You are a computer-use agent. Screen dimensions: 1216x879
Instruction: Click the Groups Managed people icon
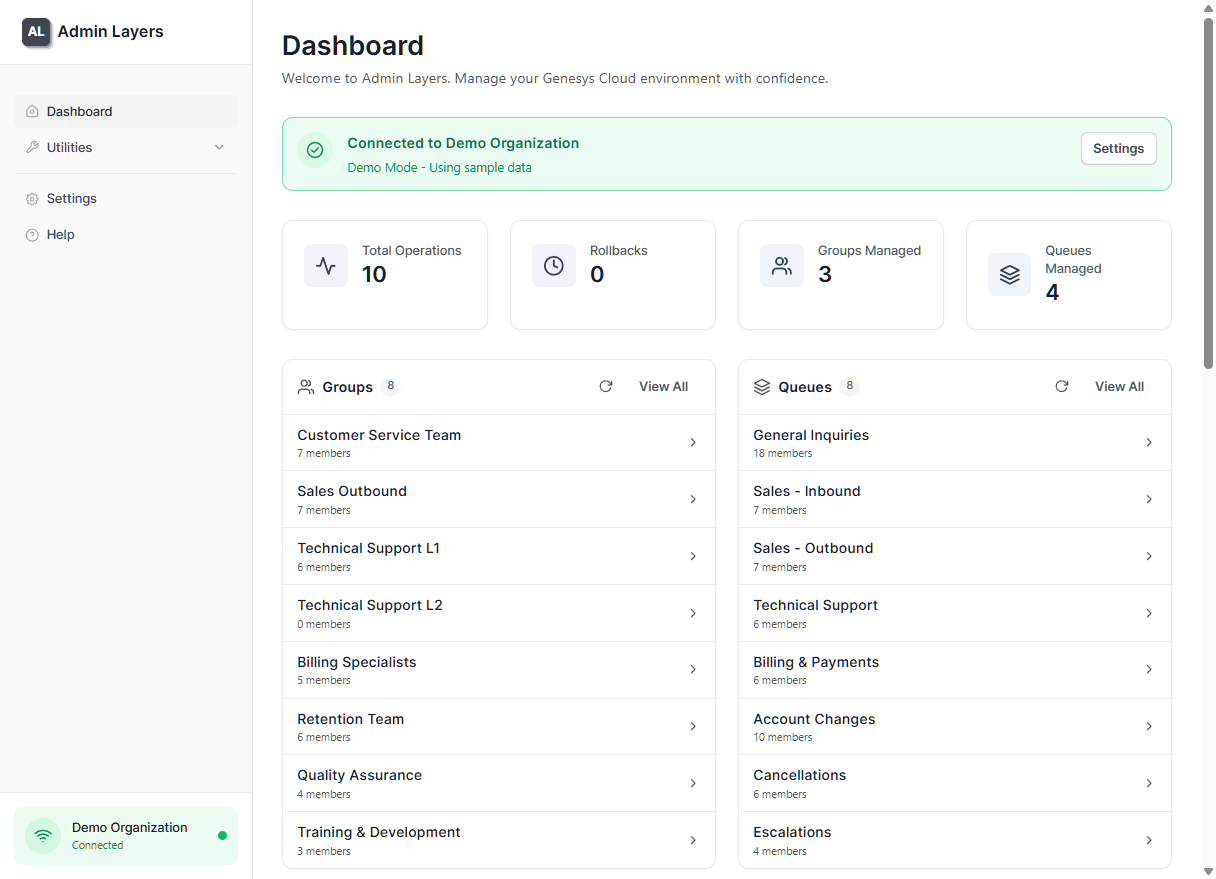tap(782, 265)
